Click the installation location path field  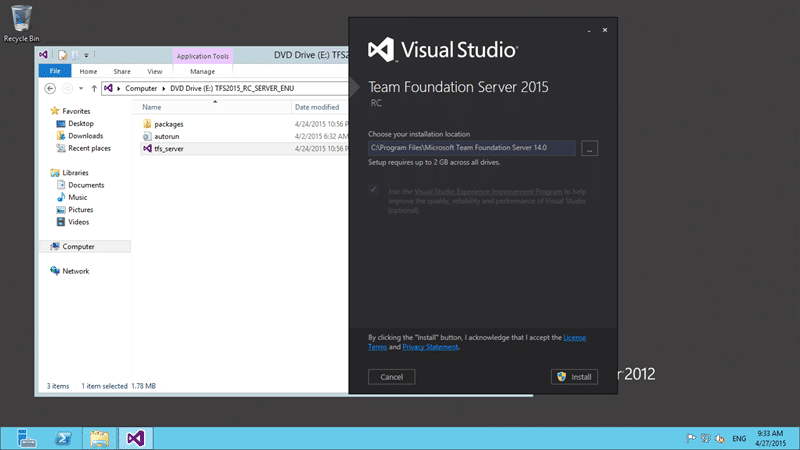pos(472,148)
